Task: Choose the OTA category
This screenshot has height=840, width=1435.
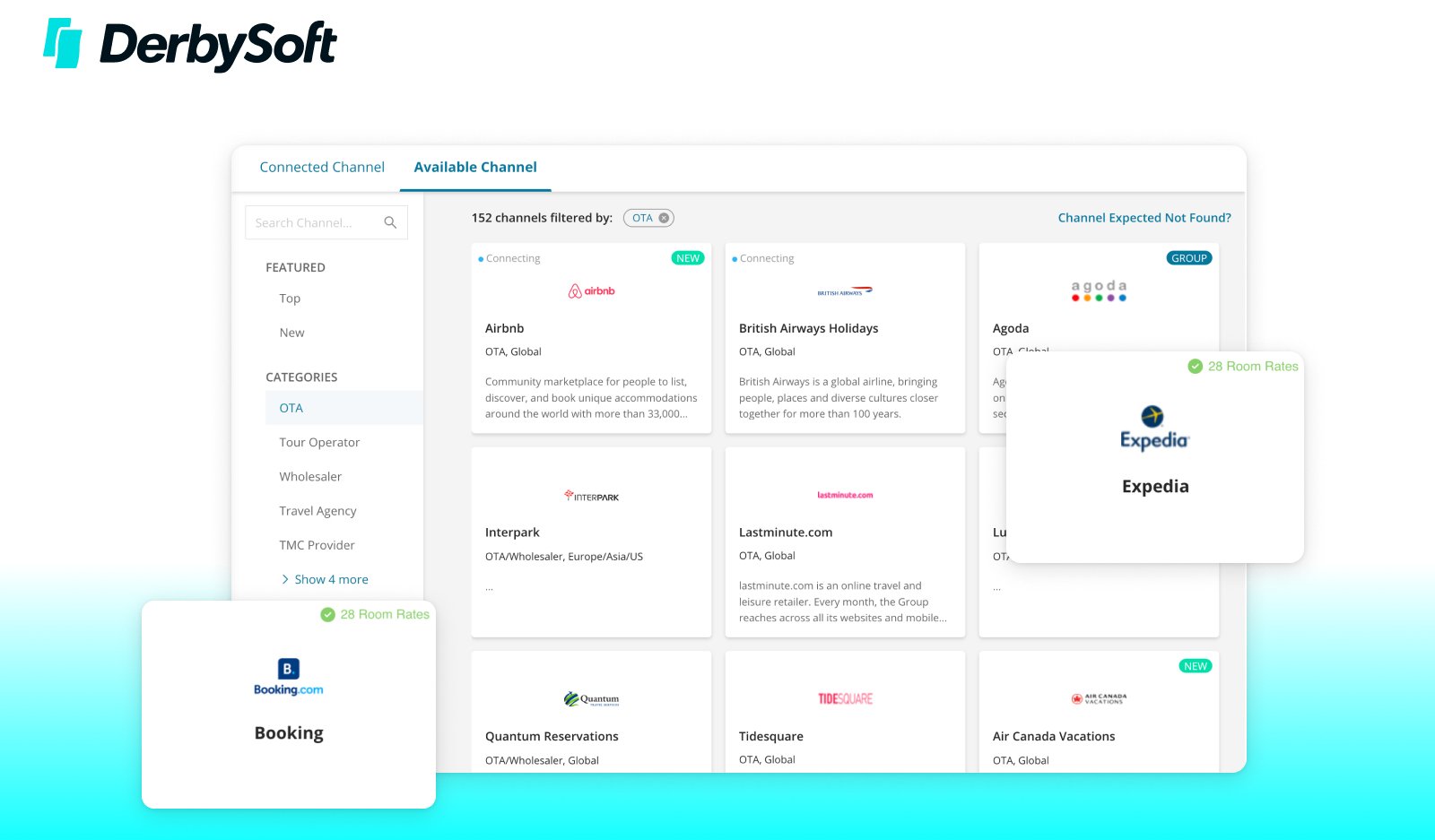Action: click(x=344, y=408)
